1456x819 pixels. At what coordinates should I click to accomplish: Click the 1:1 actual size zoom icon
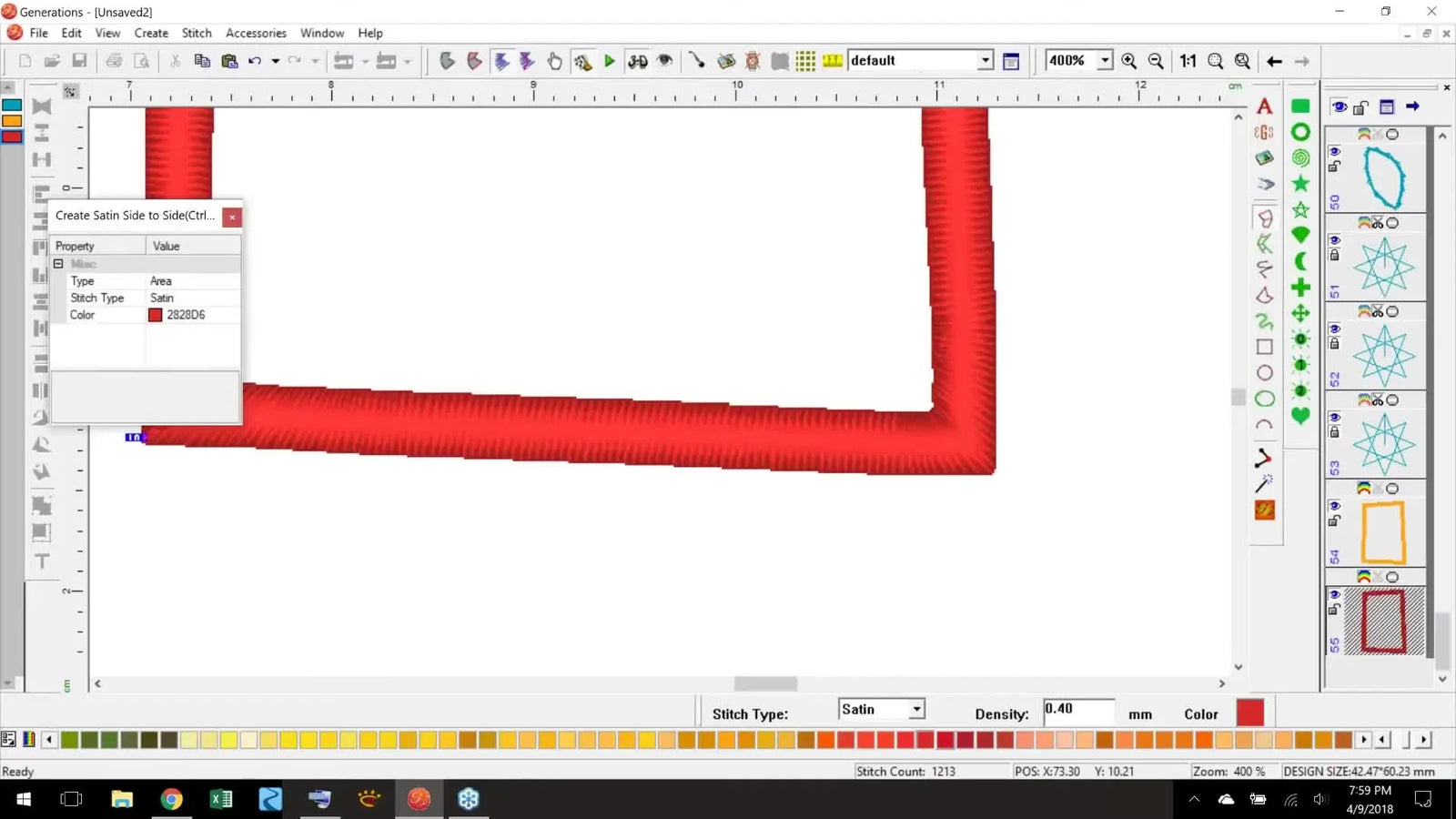(1188, 61)
